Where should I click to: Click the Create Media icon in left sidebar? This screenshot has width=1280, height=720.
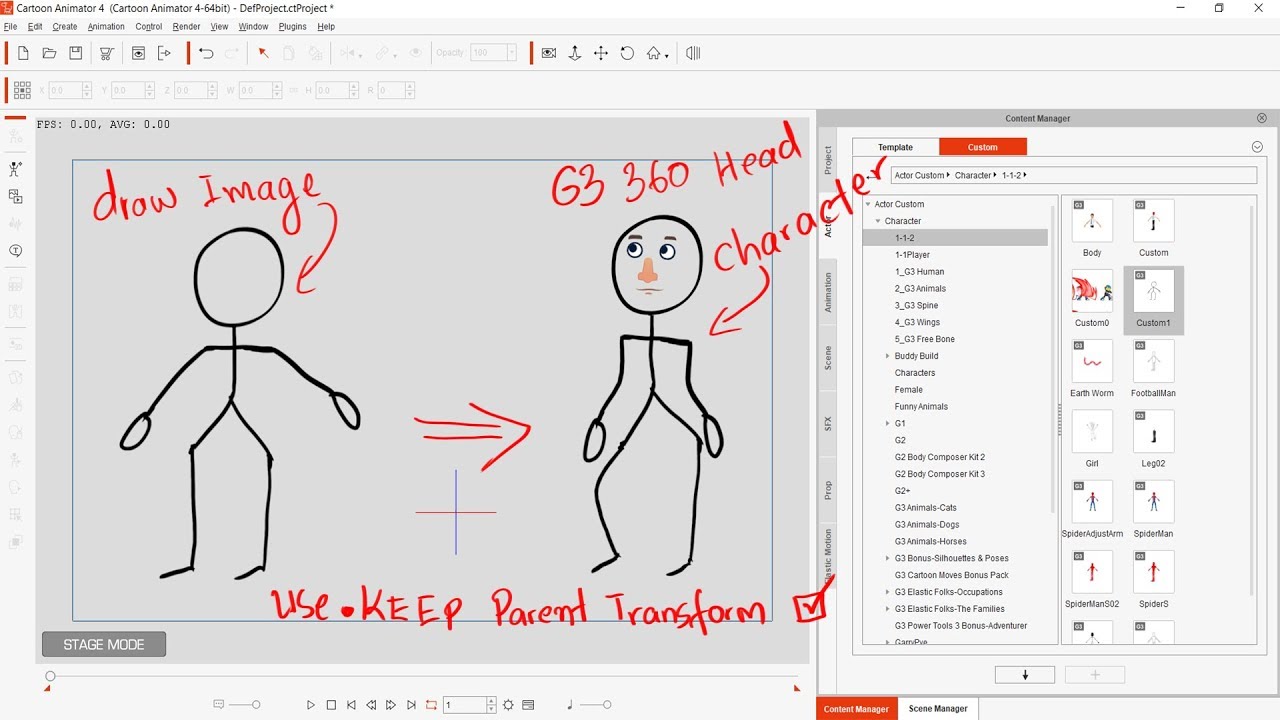15,197
